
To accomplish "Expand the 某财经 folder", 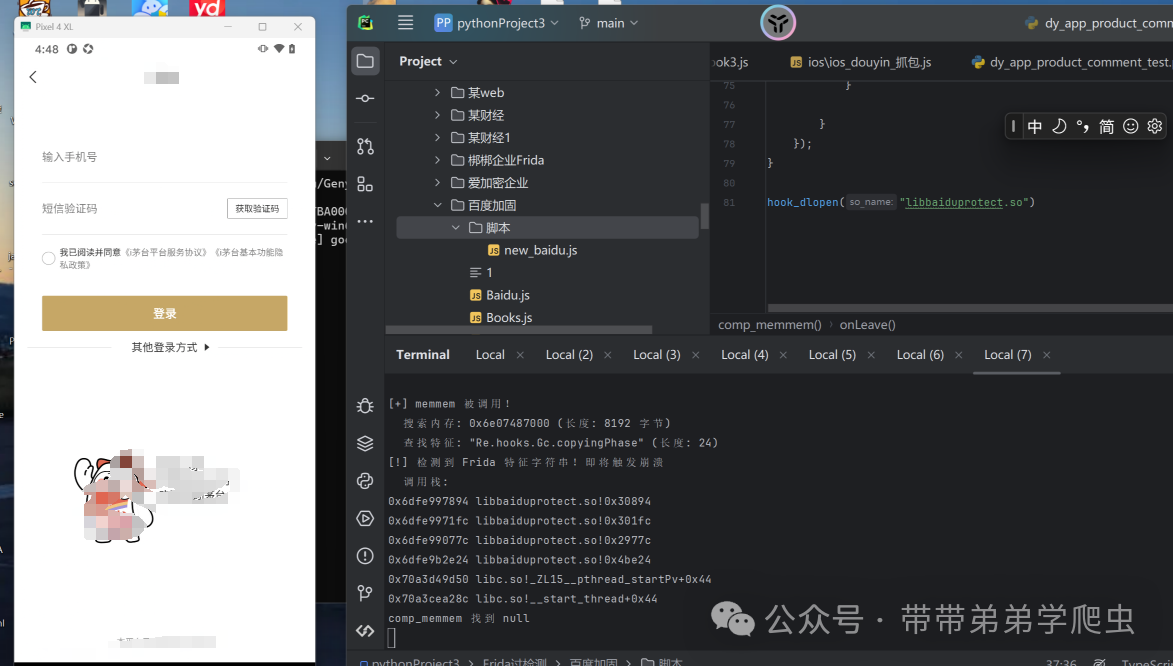I will point(438,115).
